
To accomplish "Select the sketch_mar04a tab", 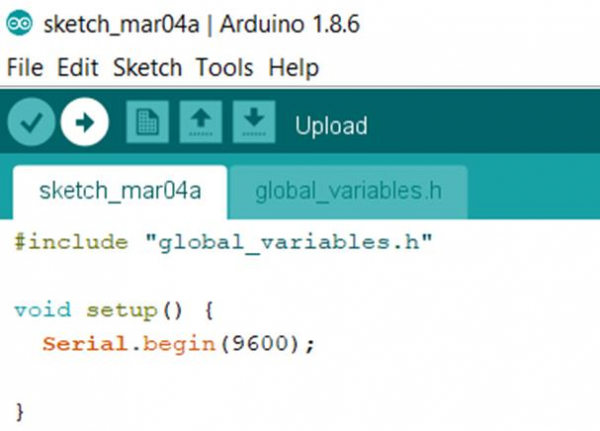I will [x=120, y=192].
